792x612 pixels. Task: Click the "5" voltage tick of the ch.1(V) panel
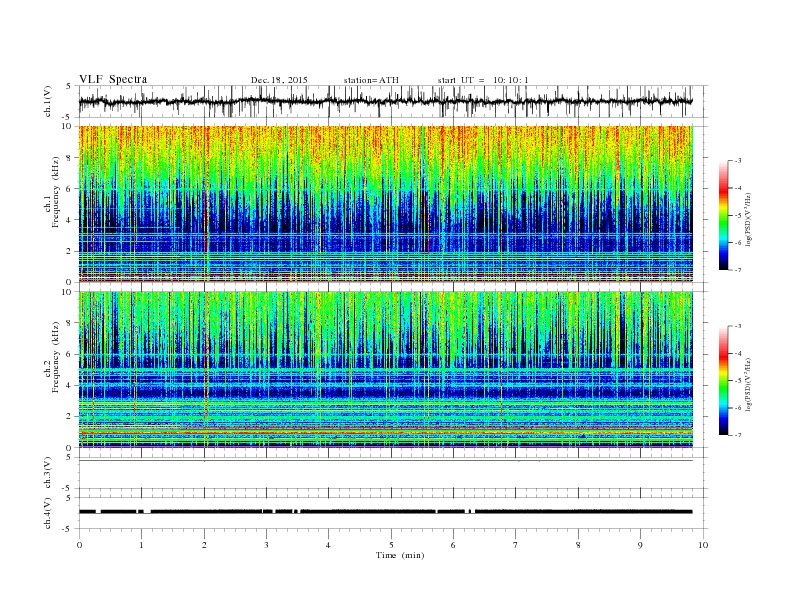click(69, 86)
